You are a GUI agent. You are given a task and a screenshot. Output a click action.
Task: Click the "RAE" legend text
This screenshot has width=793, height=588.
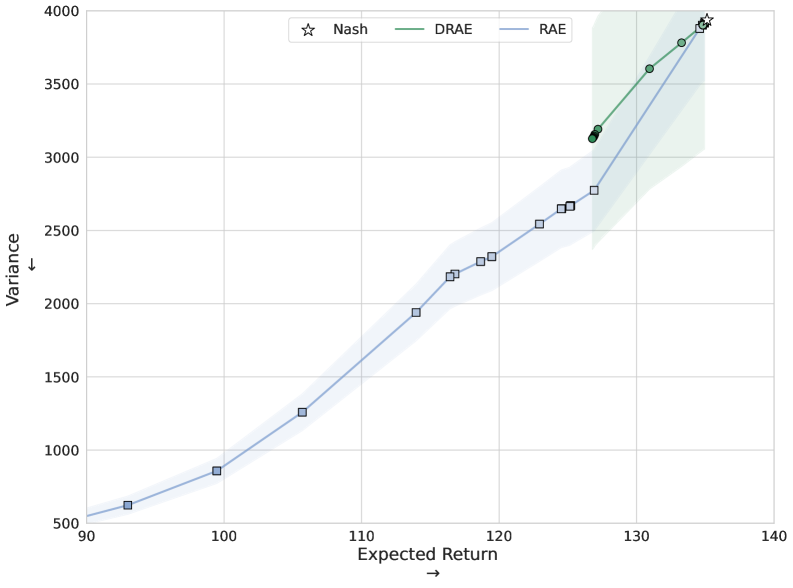coord(552,30)
